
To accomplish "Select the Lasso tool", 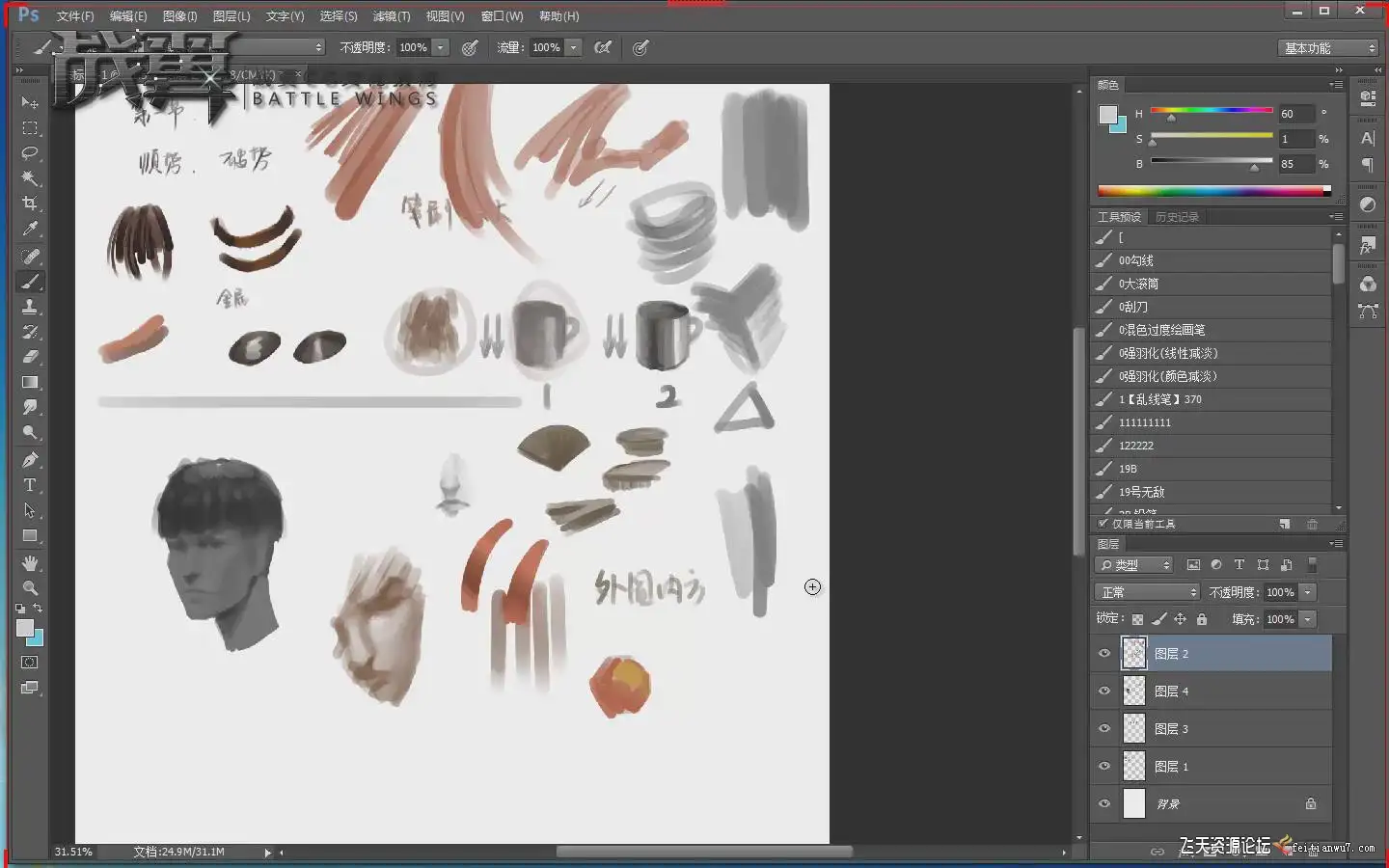I will click(30, 153).
